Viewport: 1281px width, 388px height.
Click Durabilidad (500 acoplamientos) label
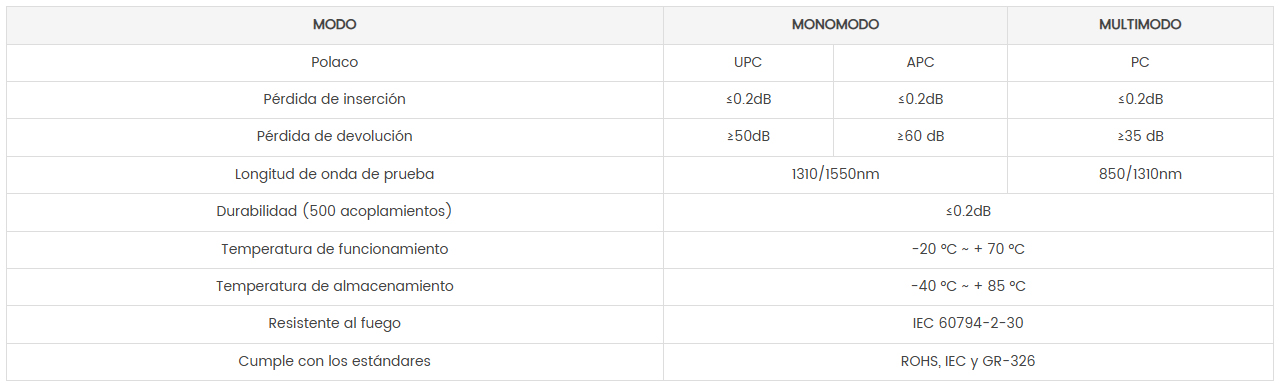[334, 211]
